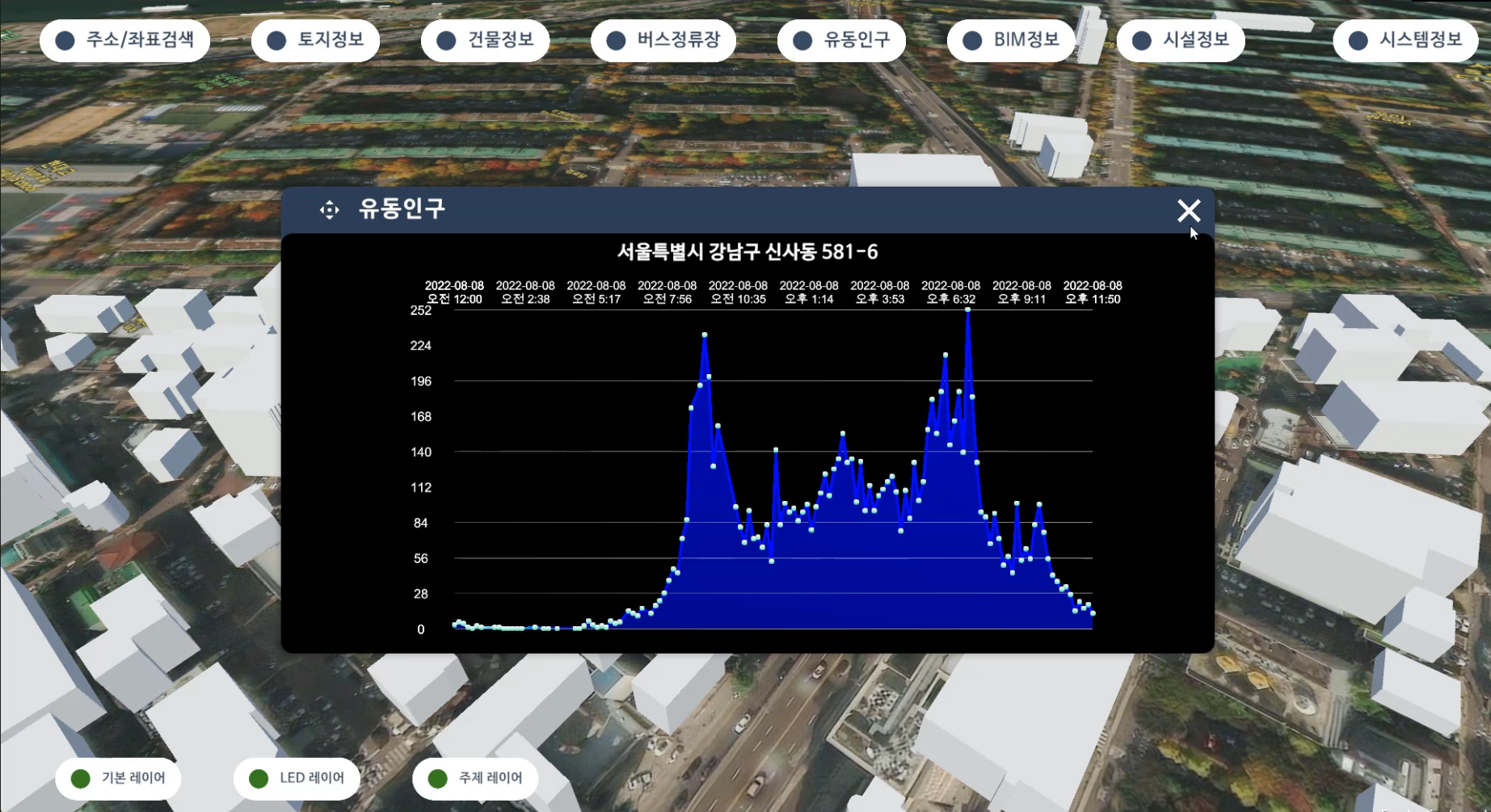1491x812 pixels.
Task: Click the dark circle icon beside BIM정보
Action: tap(972, 40)
